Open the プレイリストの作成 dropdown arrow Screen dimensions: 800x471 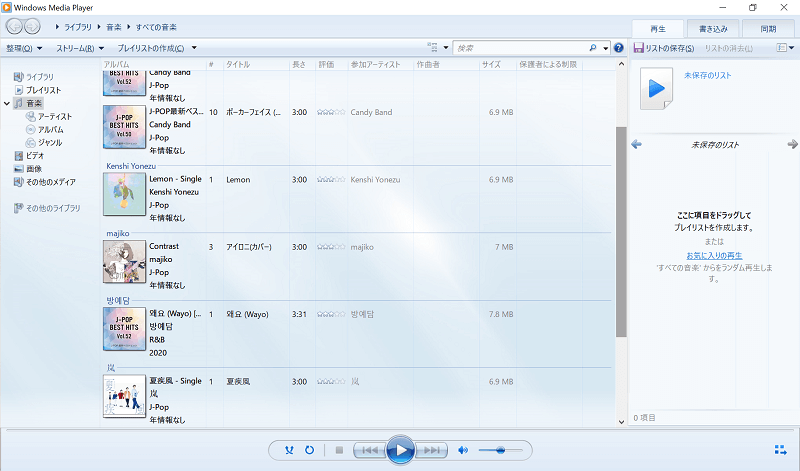194,48
